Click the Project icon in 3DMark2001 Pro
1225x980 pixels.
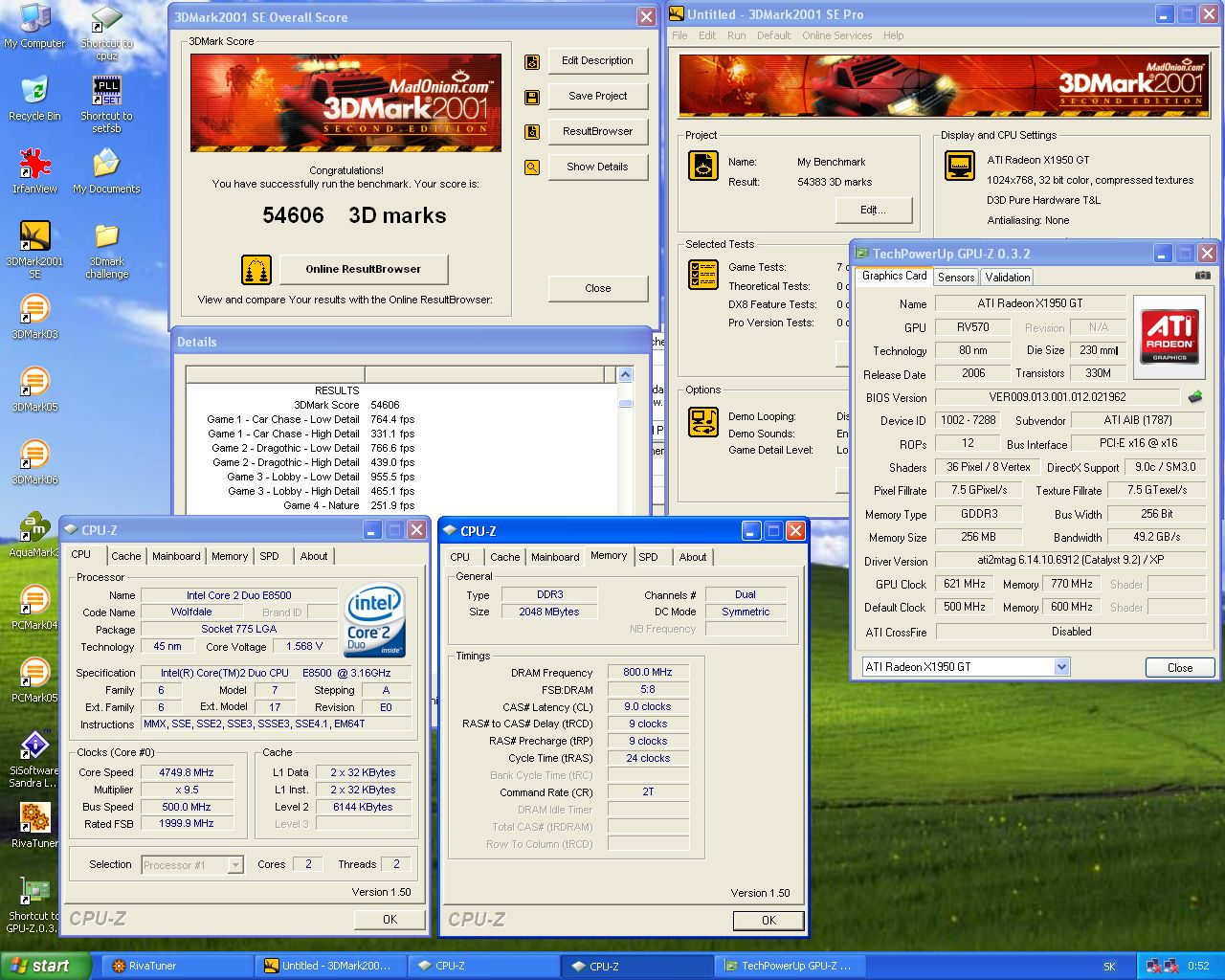[x=703, y=166]
